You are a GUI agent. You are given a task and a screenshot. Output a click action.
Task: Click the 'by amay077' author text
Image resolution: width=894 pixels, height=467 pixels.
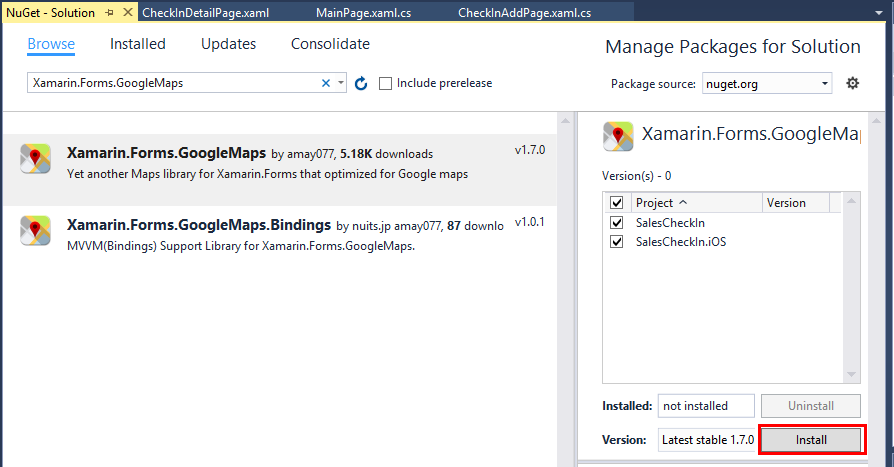click(x=303, y=154)
